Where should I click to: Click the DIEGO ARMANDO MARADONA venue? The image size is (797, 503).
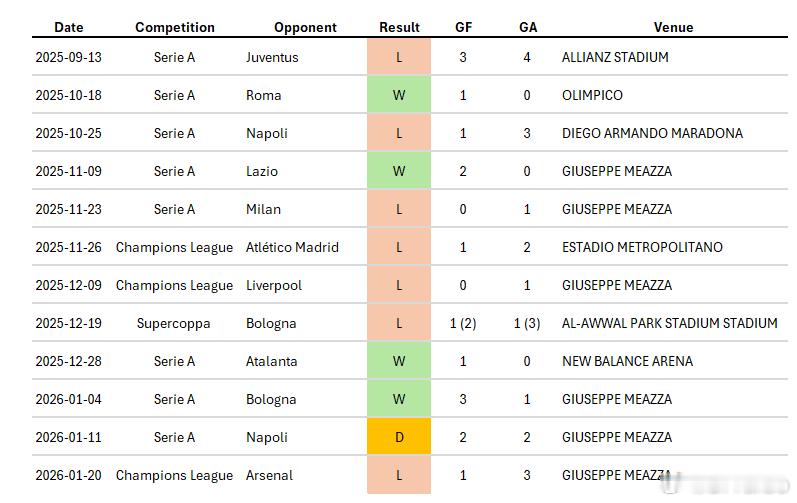[652, 133]
